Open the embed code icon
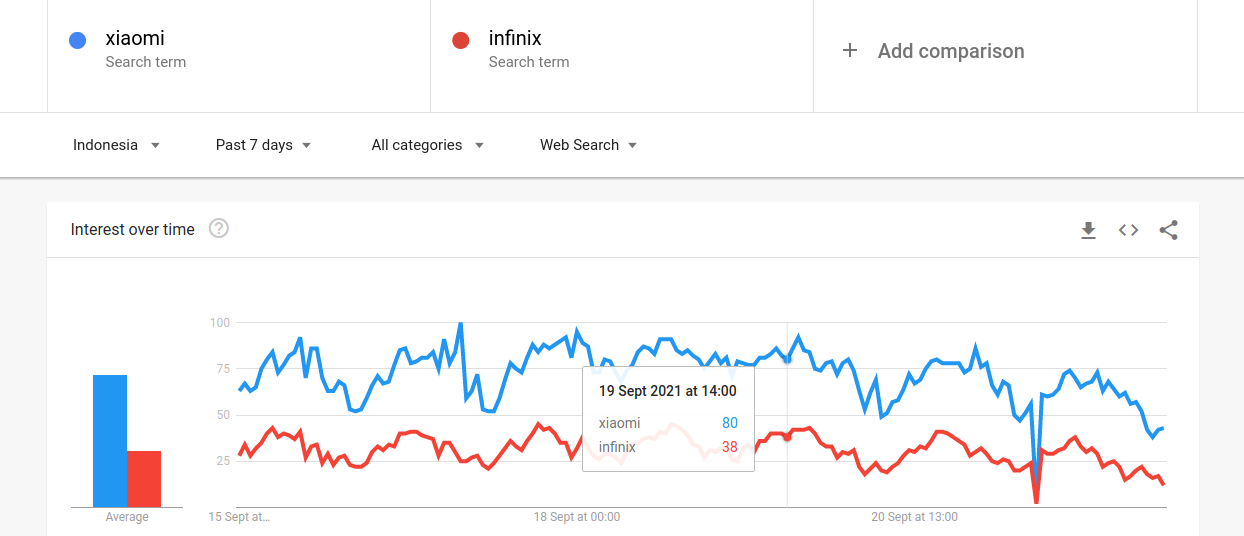The width and height of the screenshot is (1244, 536). (1128, 230)
